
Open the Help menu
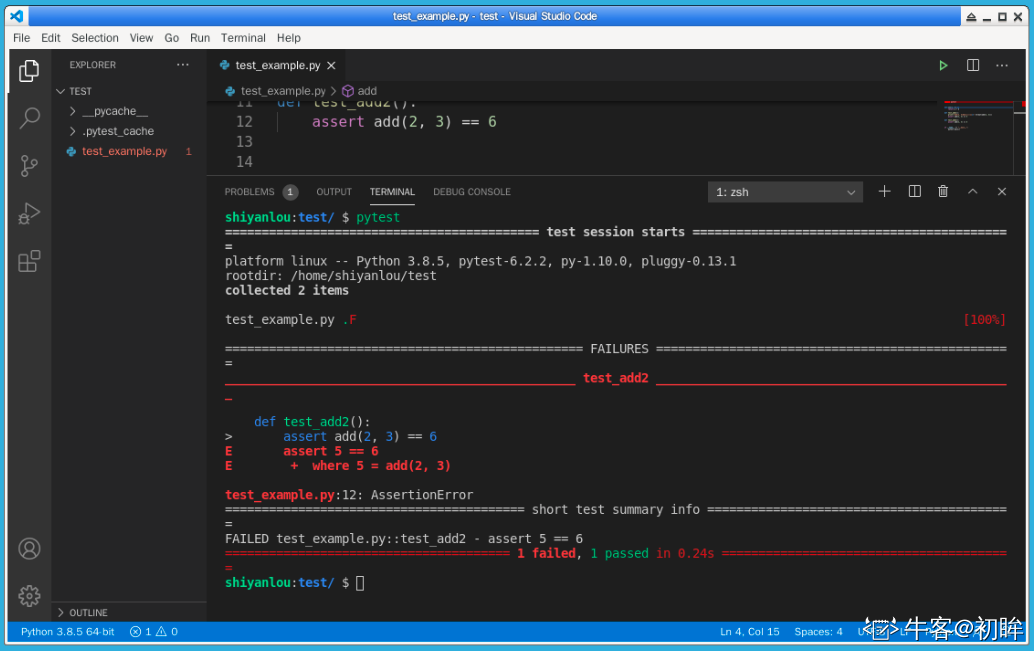click(x=289, y=38)
